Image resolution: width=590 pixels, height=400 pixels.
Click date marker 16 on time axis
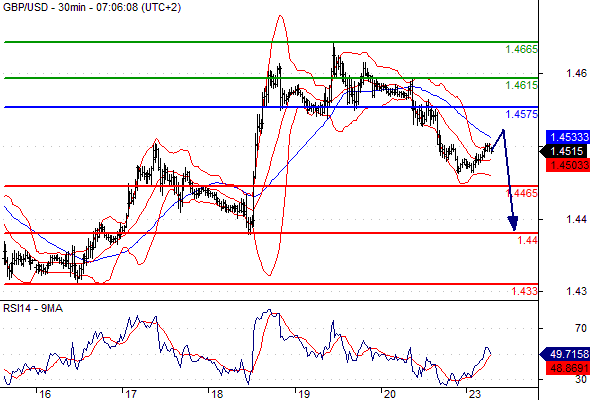pos(45,394)
